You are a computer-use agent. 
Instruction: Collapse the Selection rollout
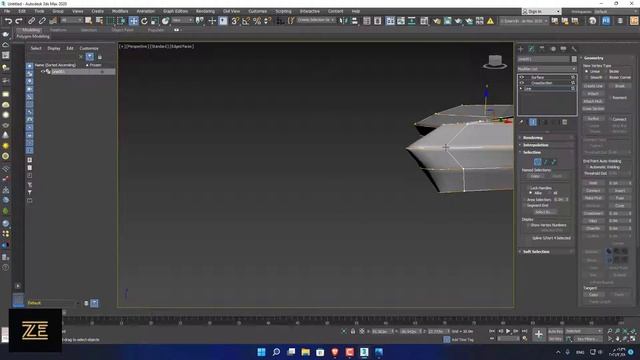pos(546,152)
